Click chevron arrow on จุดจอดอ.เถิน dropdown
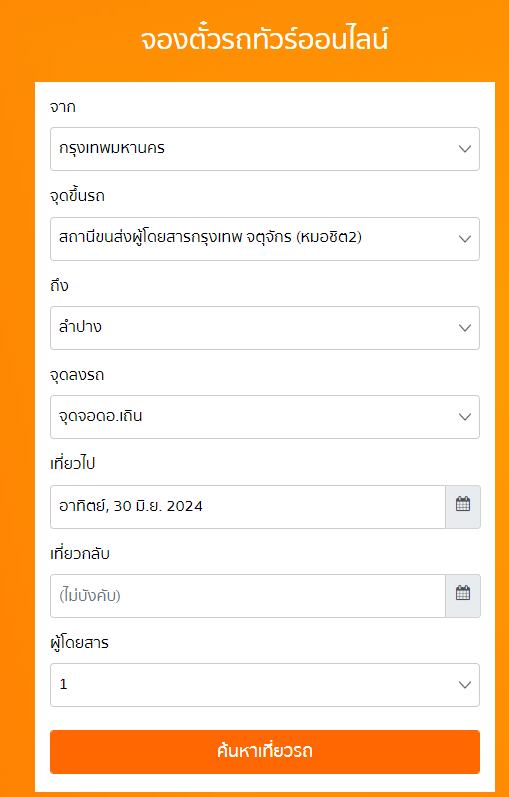This screenshot has height=797, width=509. (x=464, y=417)
